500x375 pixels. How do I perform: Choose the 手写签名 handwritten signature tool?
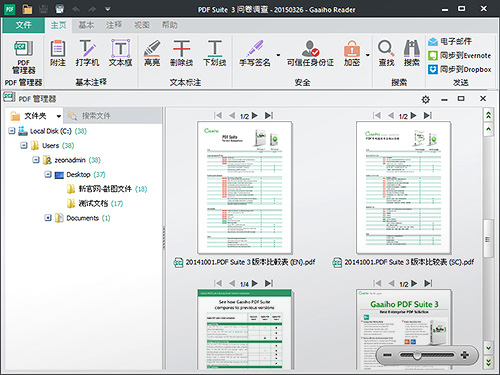[x=255, y=53]
